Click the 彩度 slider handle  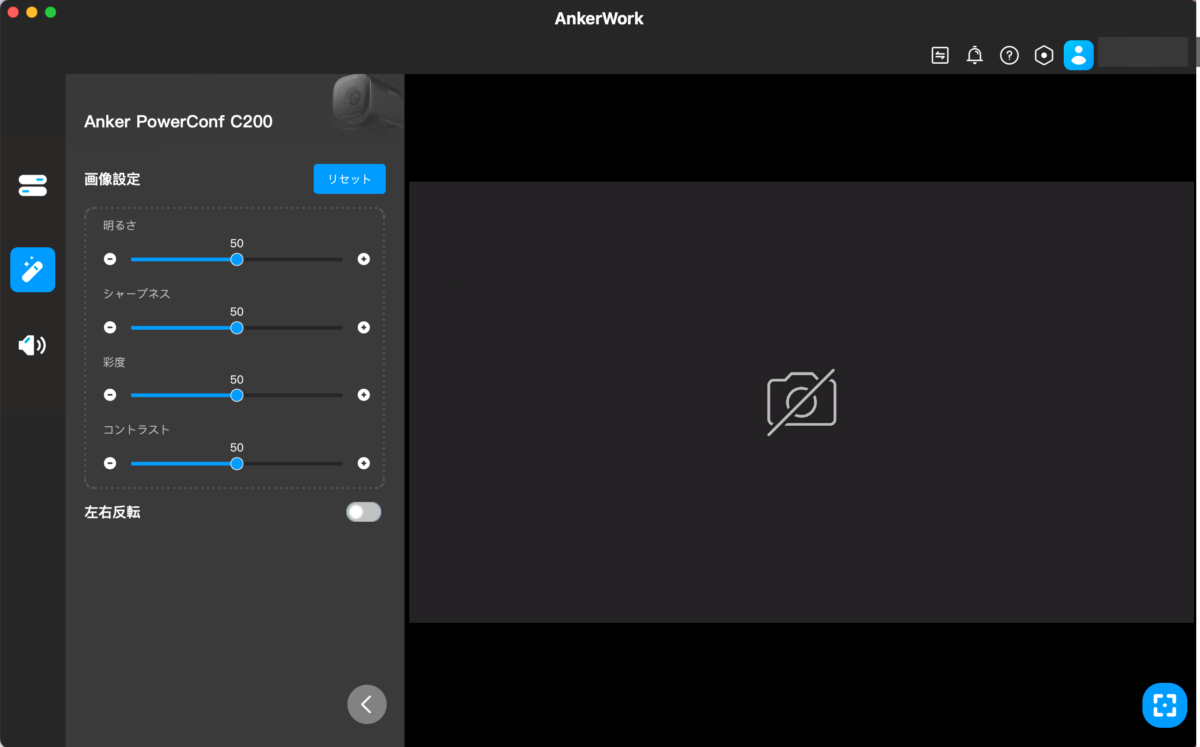click(237, 395)
